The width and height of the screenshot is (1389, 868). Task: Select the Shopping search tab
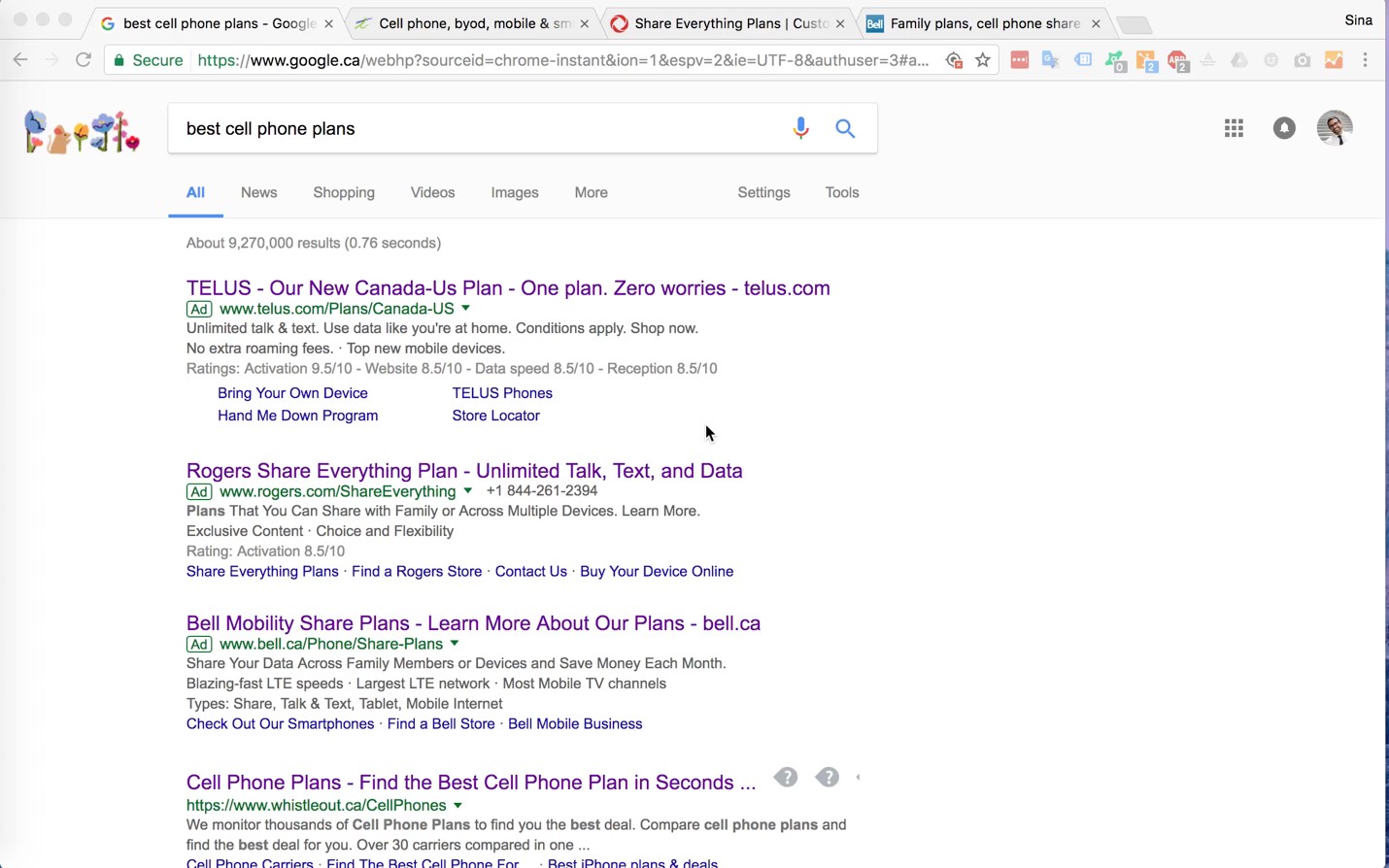344,192
